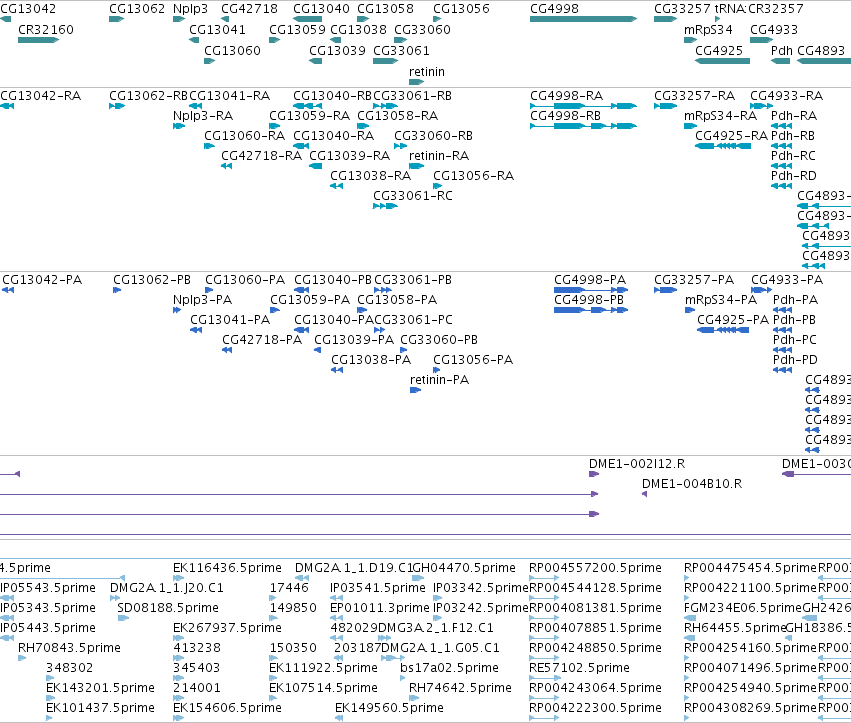
Task: Select the CG4998-RB transcript glyph
Action: (583, 126)
